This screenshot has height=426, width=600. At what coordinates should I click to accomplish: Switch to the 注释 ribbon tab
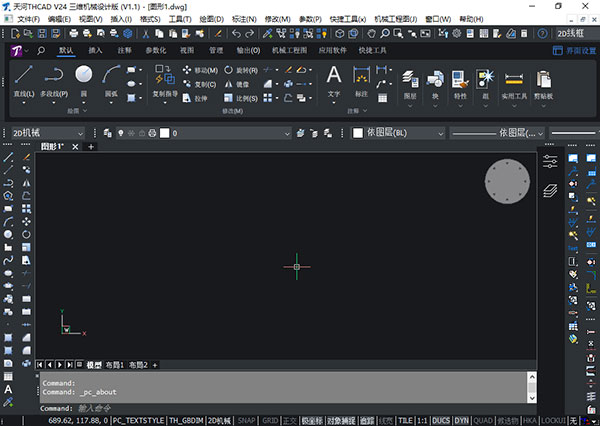point(124,49)
